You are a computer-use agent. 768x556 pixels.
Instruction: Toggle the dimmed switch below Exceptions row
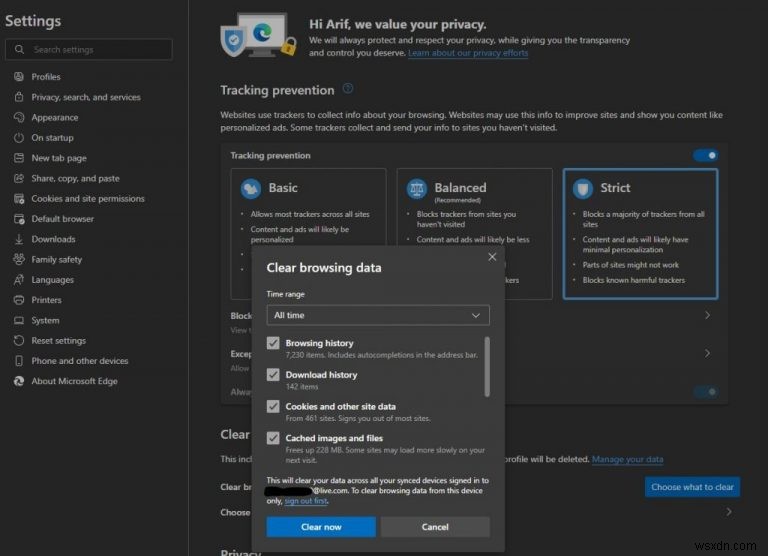(x=705, y=392)
